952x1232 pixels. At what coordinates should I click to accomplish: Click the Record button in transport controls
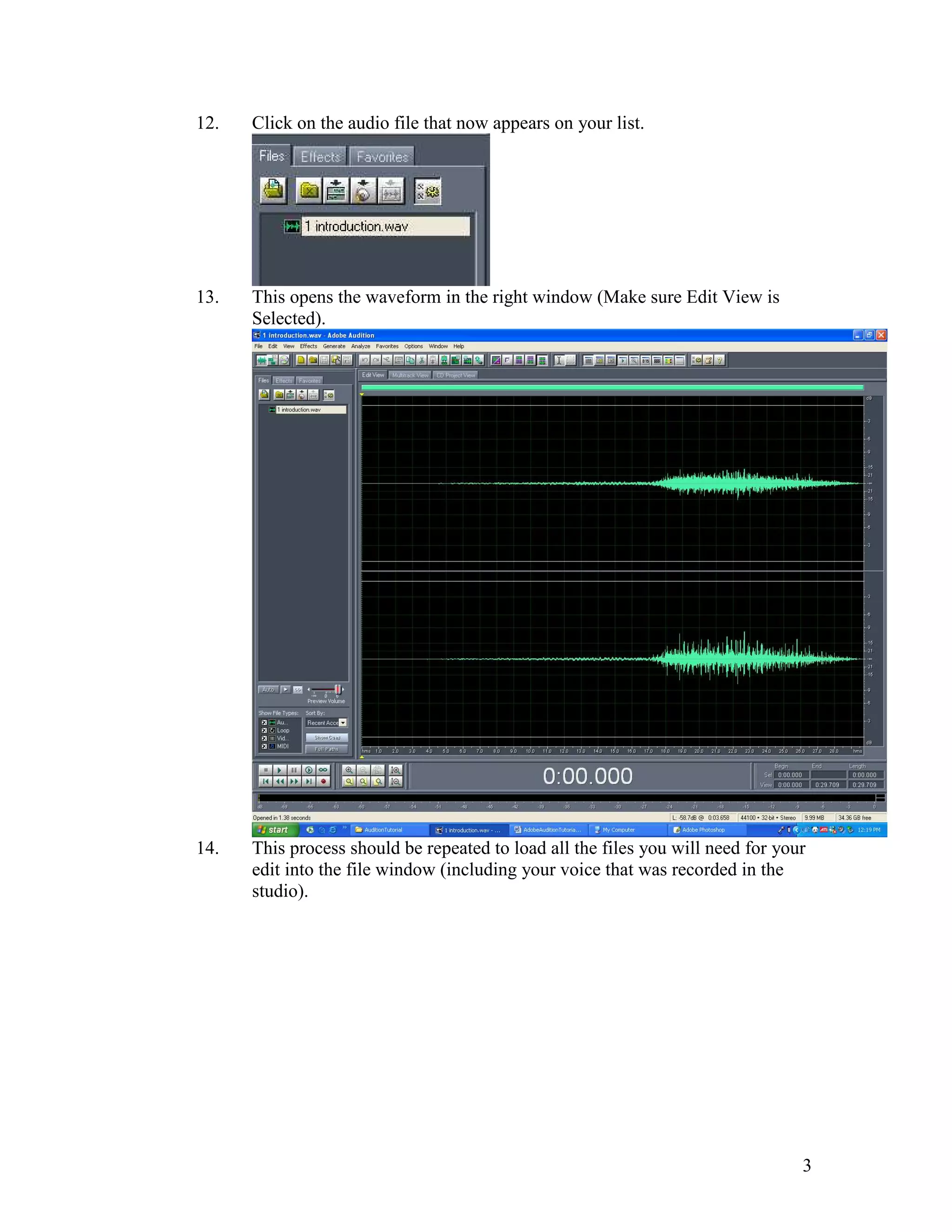coord(323,782)
